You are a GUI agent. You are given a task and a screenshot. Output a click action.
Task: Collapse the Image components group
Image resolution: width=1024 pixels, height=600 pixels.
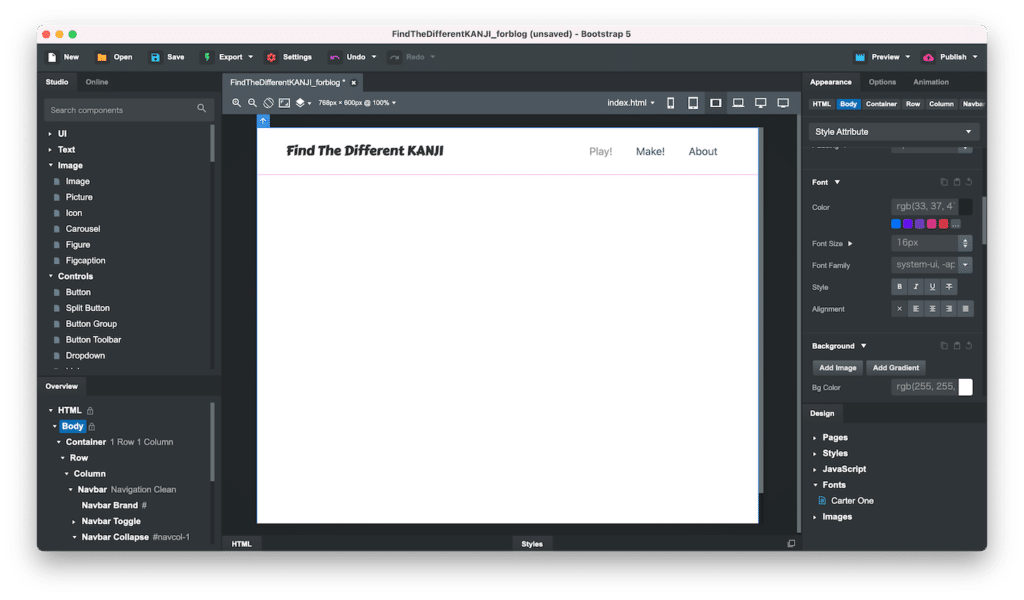click(50, 166)
